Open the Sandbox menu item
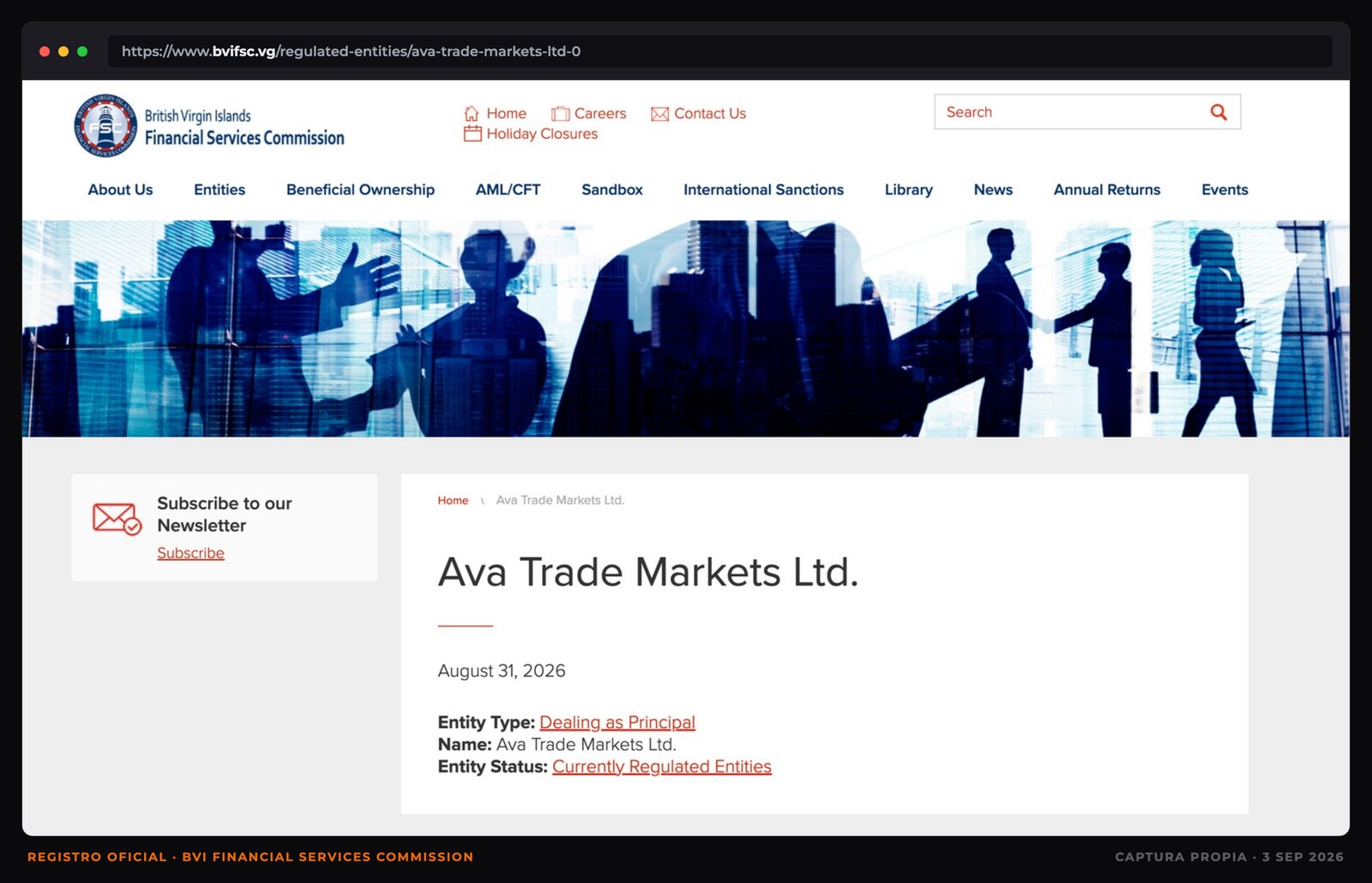This screenshot has width=1372, height=883. click(x=612, y=189)
